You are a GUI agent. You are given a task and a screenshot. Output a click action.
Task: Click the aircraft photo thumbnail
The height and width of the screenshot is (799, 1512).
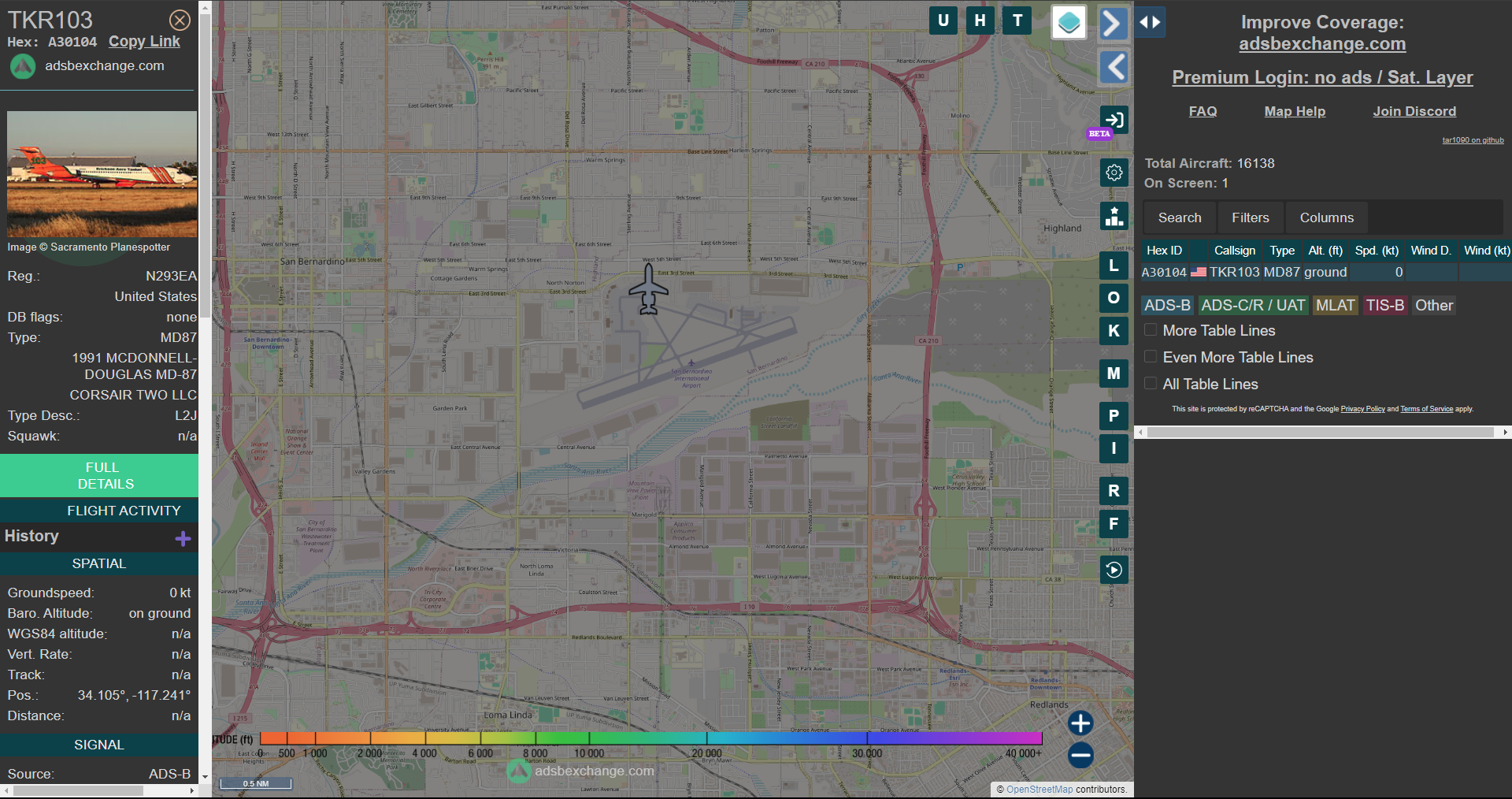[102, 174]
